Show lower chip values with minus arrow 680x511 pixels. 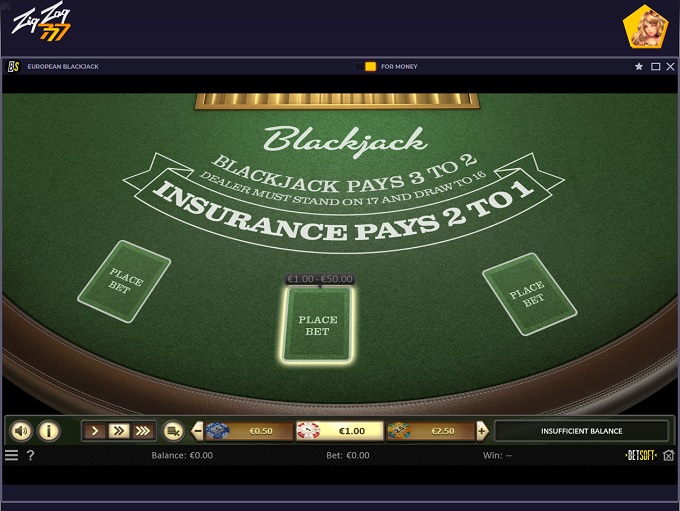[x=197, y=431]
